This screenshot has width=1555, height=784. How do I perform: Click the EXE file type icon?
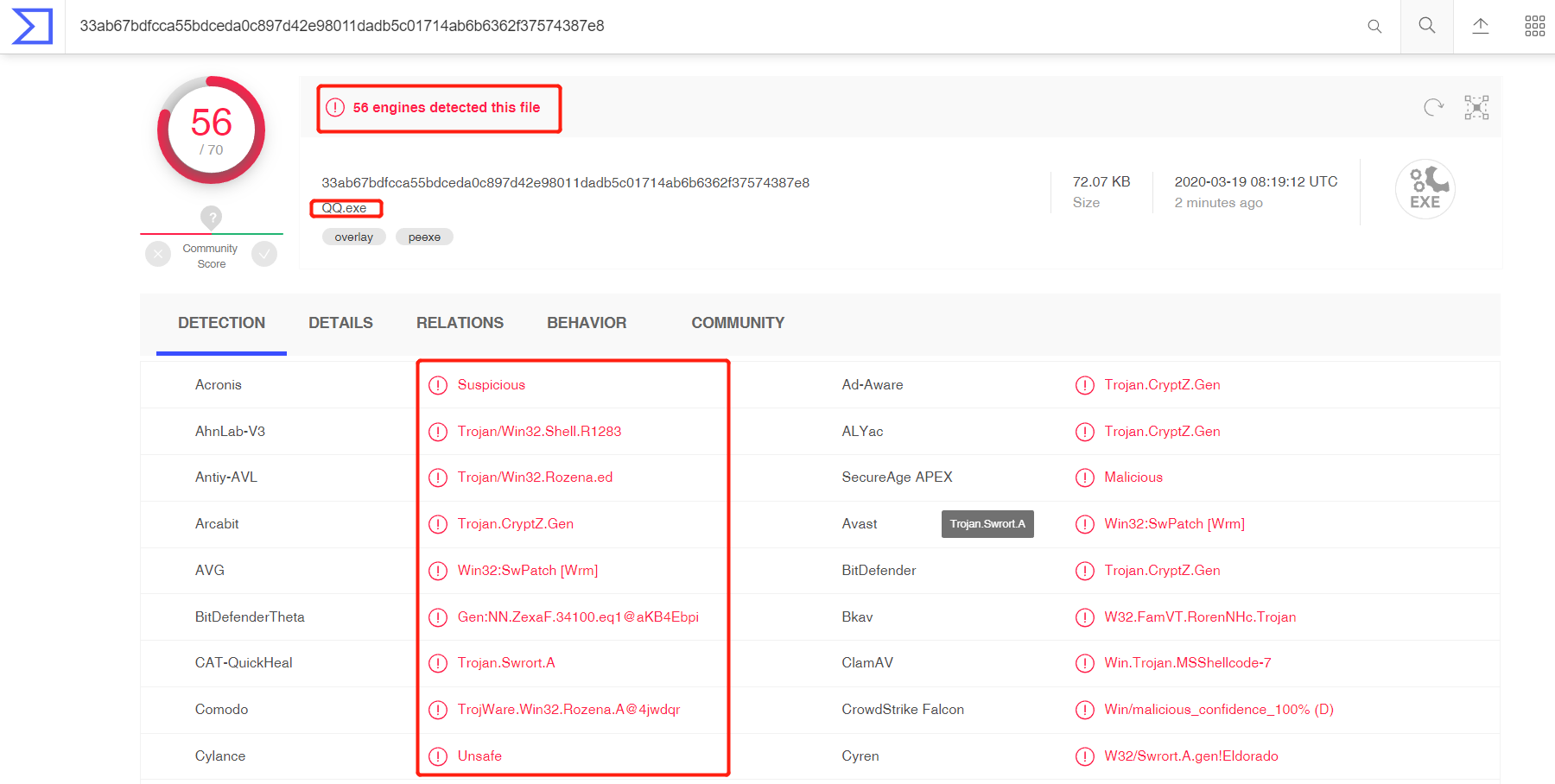[1425, 189]
